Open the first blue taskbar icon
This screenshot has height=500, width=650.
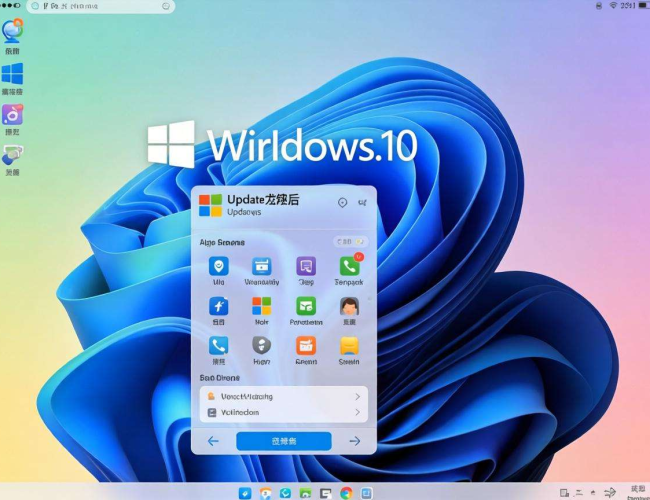[x=245, y=493]
